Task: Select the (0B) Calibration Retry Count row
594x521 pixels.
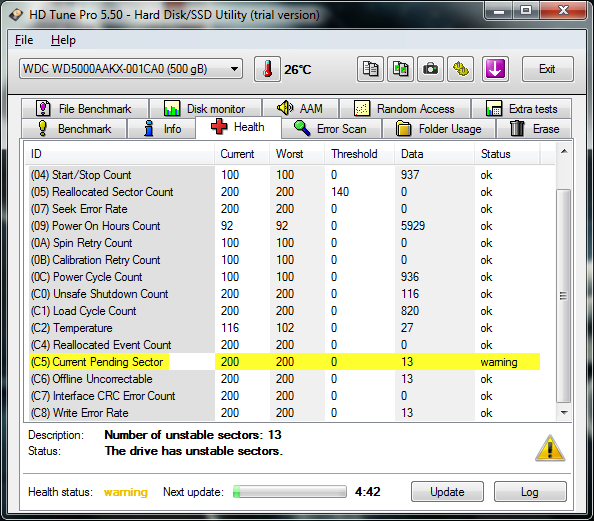Action: pos(283,260)
